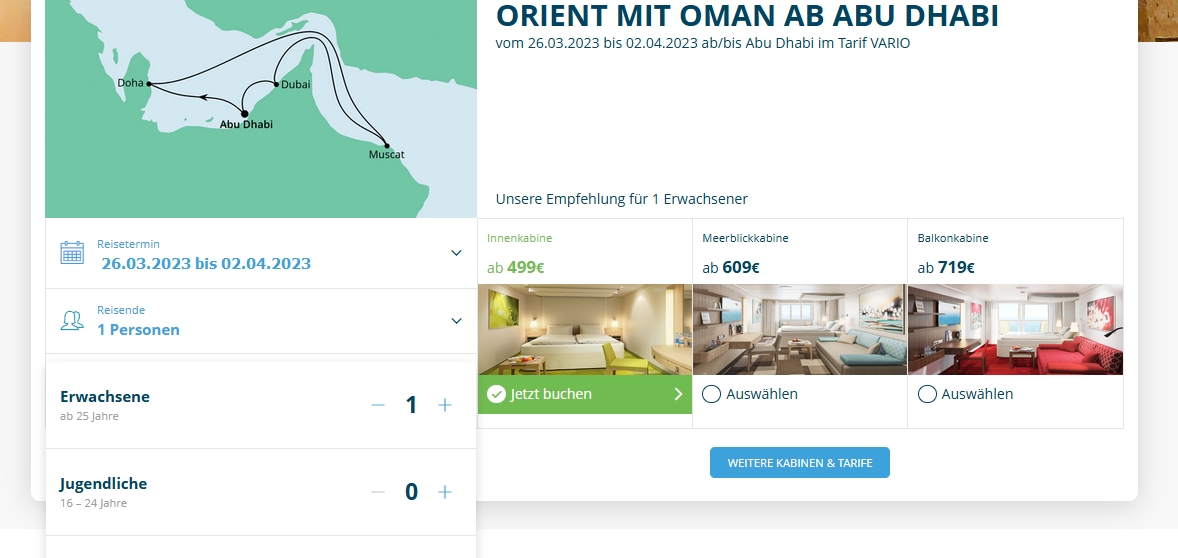
Task: Decrease Erwachsene count with minus icon
Action: (378, 405)
